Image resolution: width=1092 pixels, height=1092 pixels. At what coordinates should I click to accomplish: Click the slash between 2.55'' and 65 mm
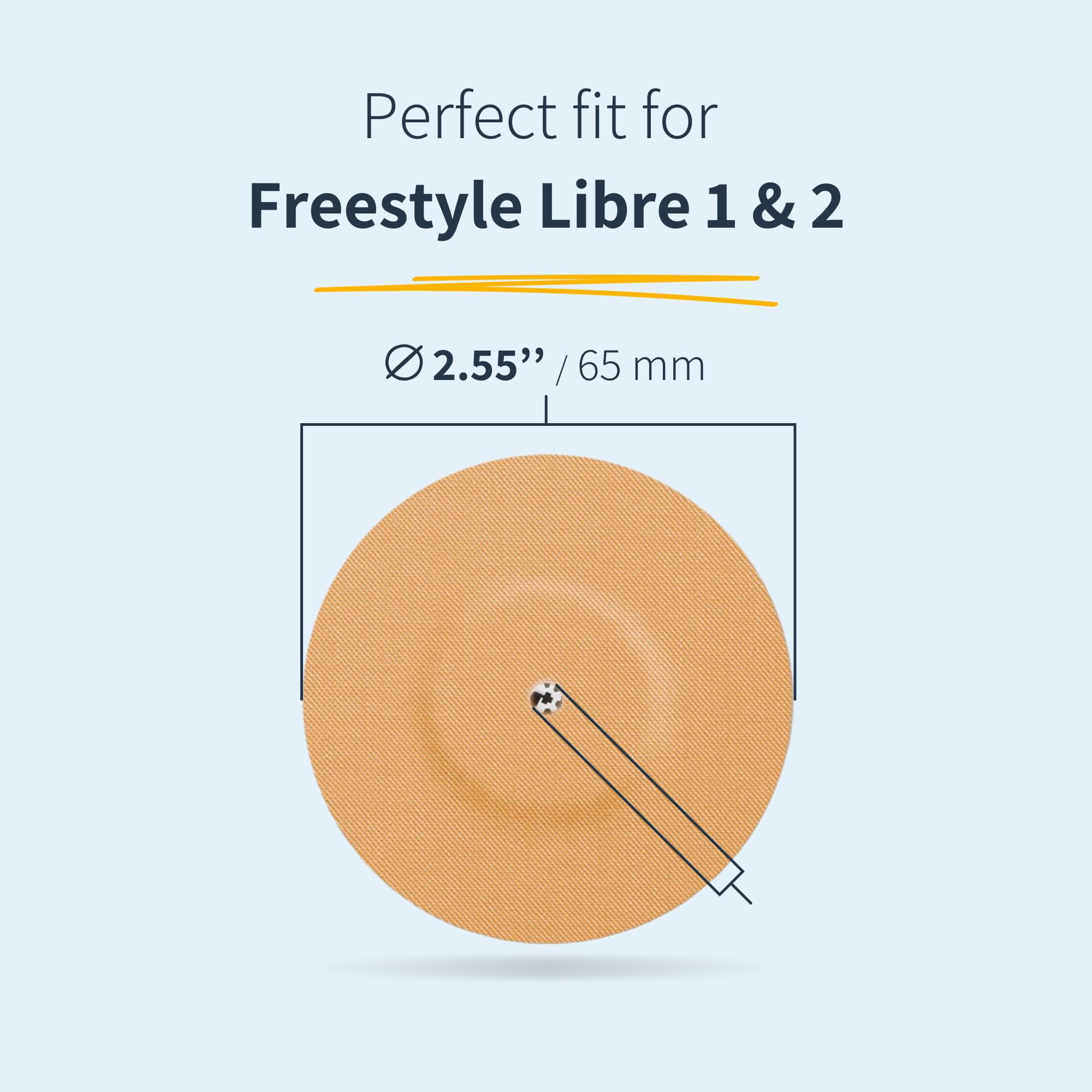[561, 367]
